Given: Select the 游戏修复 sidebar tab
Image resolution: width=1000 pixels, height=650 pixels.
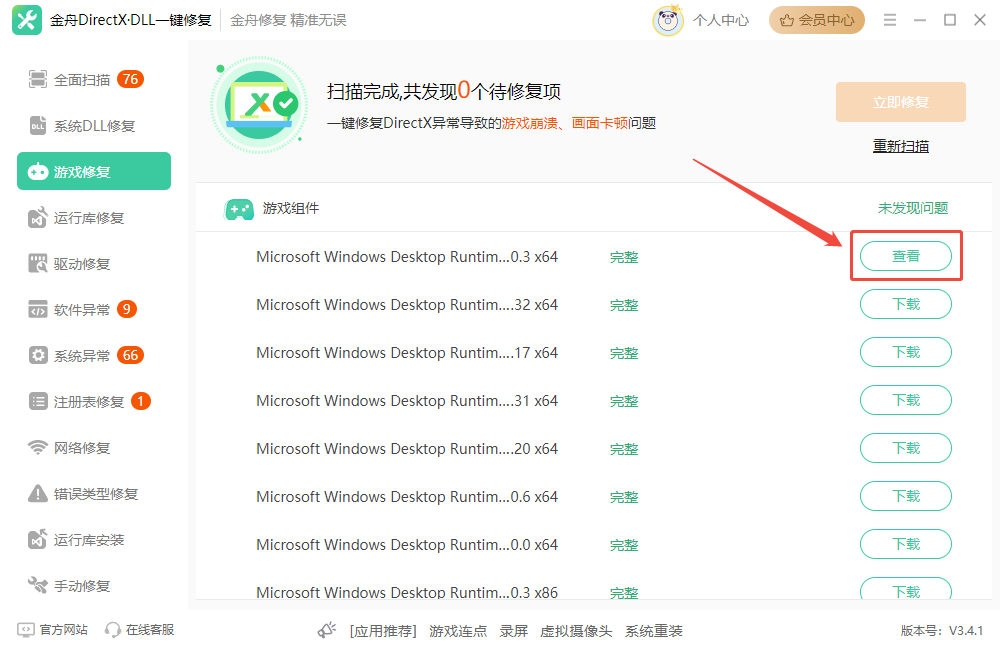Looking at the screenshot, I should pos(94,171).
